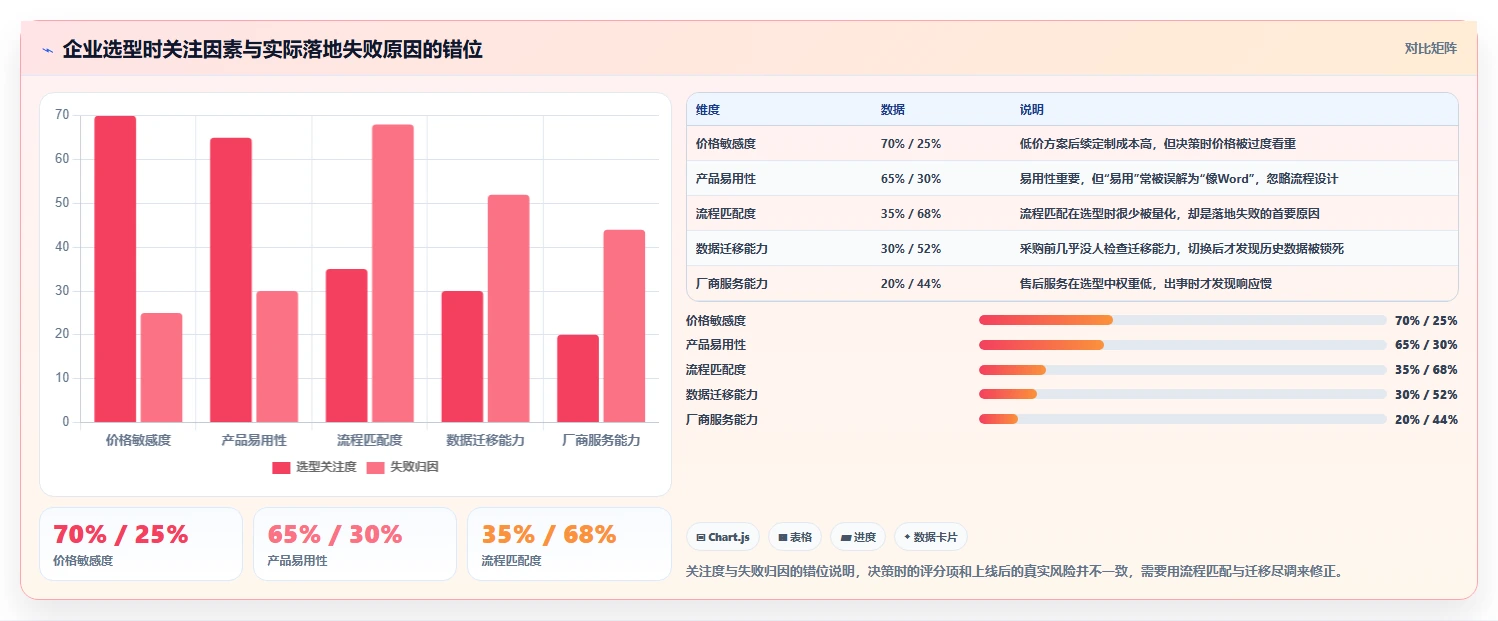Click the 选型关注度 bar for 厂商服务能力

[x=578, y=378]
